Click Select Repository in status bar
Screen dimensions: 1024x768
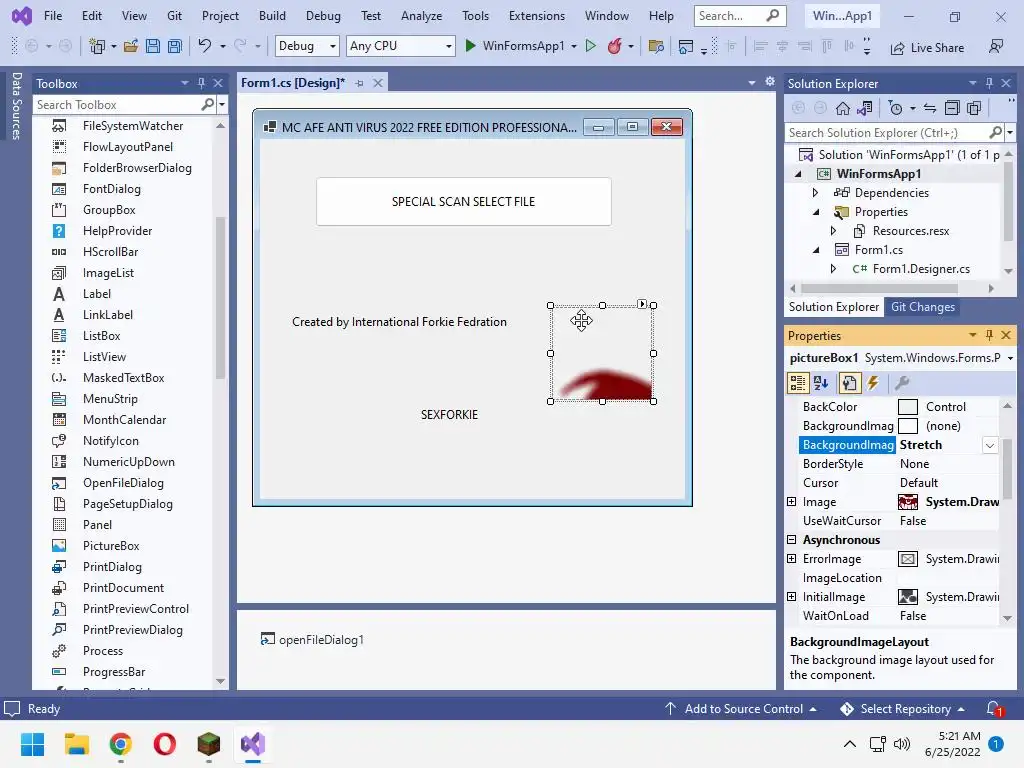(903, 709)
